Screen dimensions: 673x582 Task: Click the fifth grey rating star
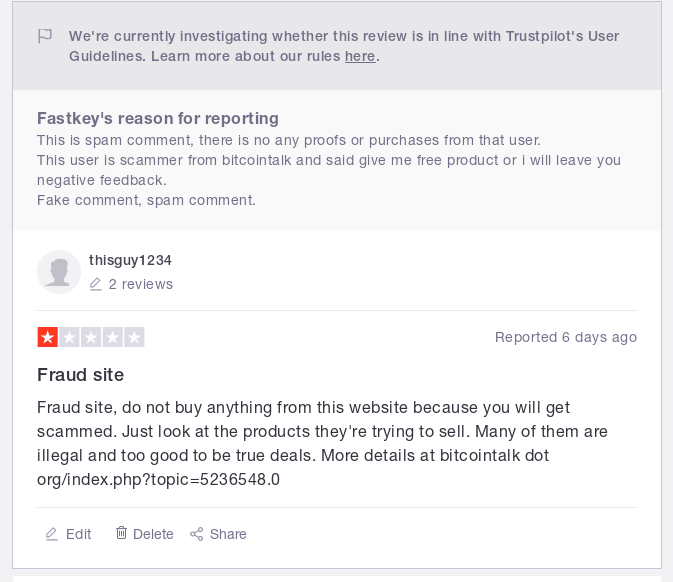pos(134,337)
